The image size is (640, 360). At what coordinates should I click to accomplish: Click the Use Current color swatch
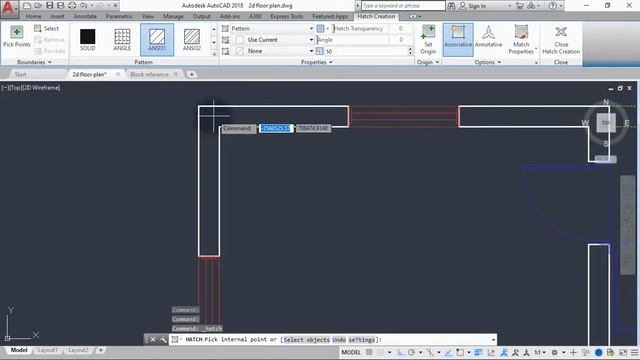(x=240, y=40)
